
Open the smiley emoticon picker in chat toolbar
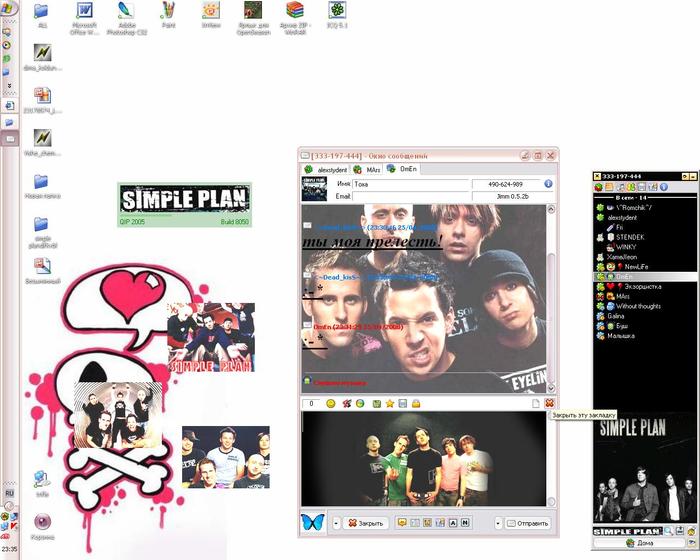pos(331,404)
